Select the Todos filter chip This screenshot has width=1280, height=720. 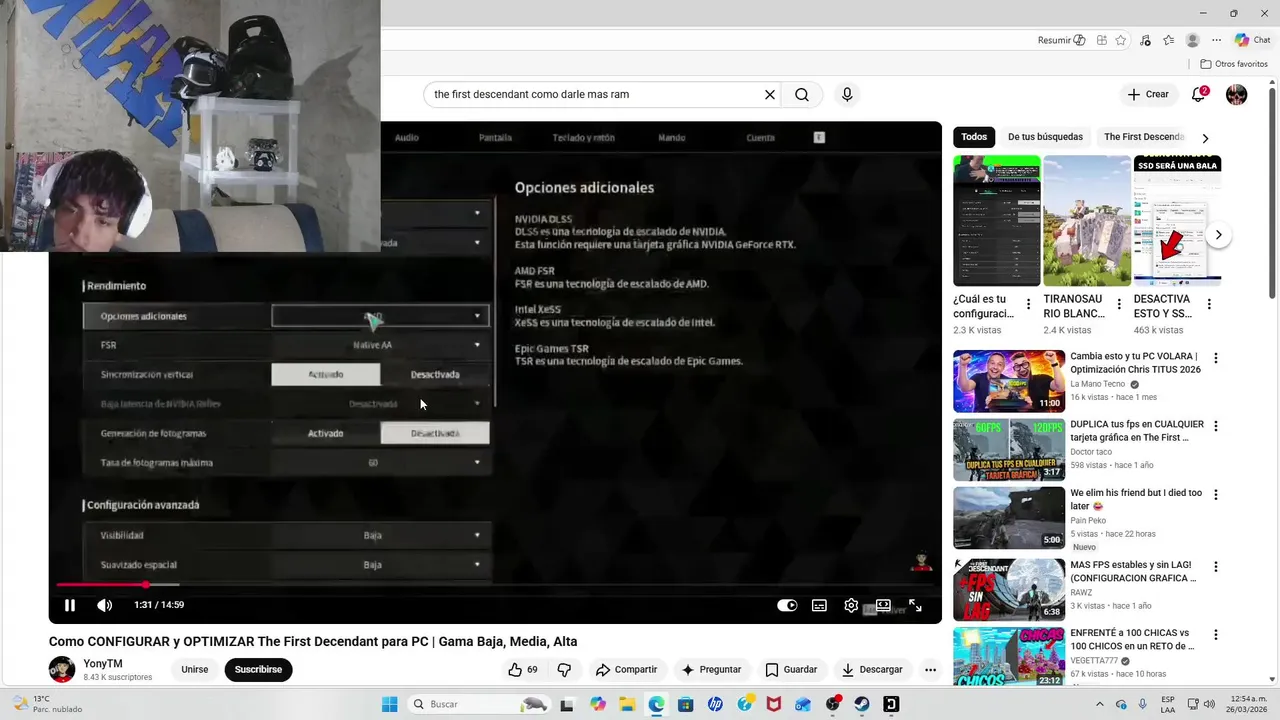tap(974, 137)
